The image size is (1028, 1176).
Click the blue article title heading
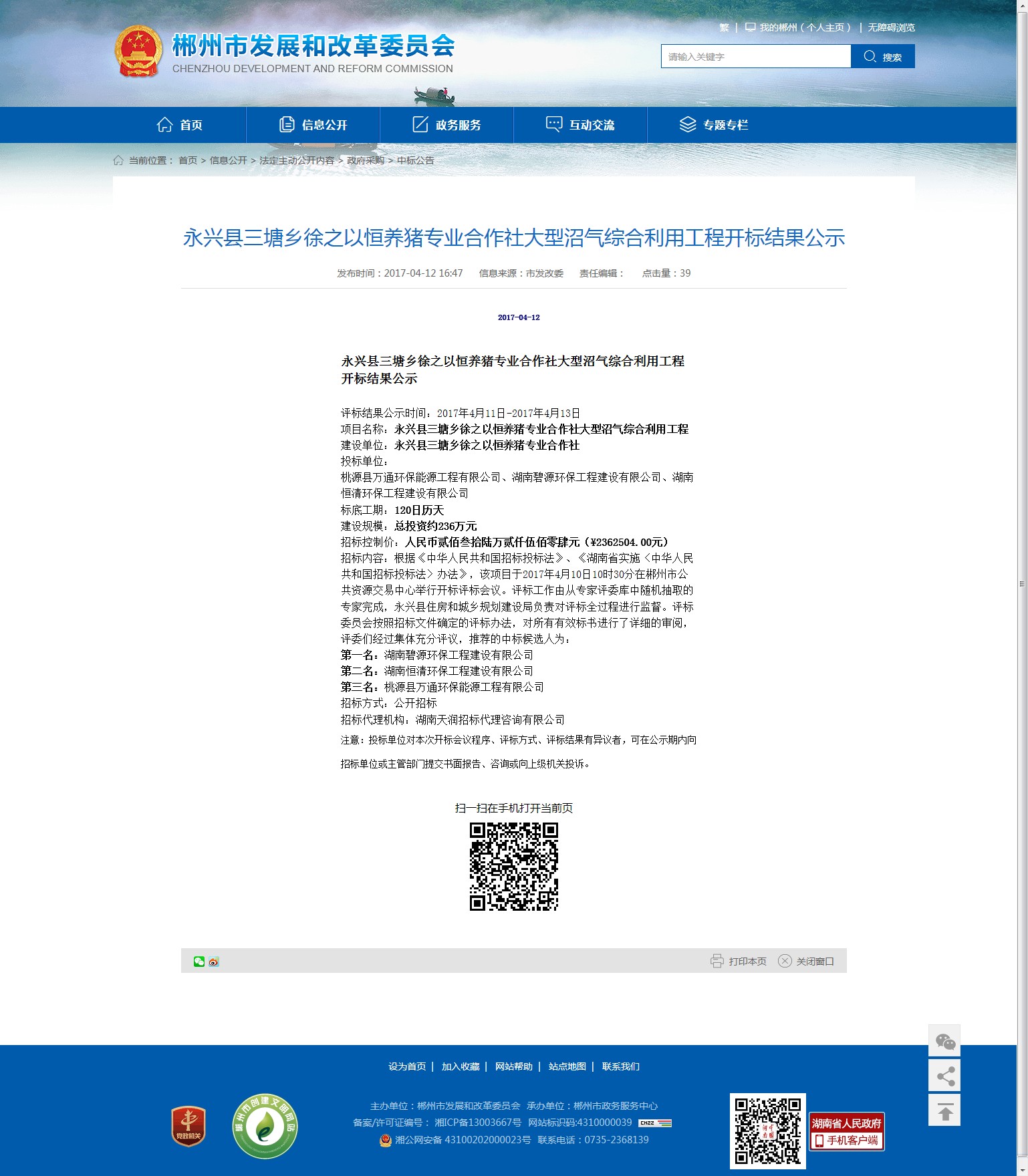coord(514,238)
